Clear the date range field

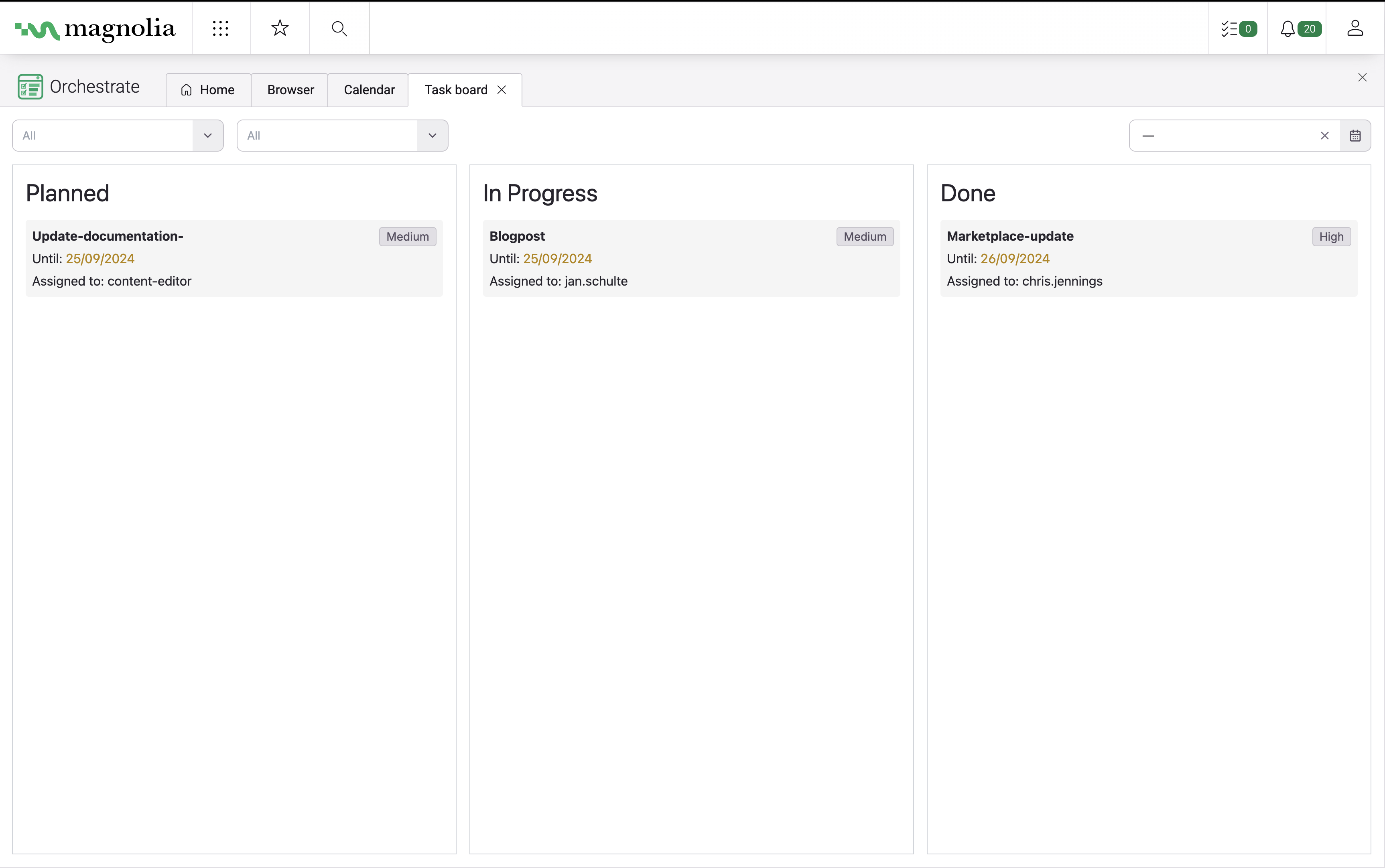pos(1324,136)
